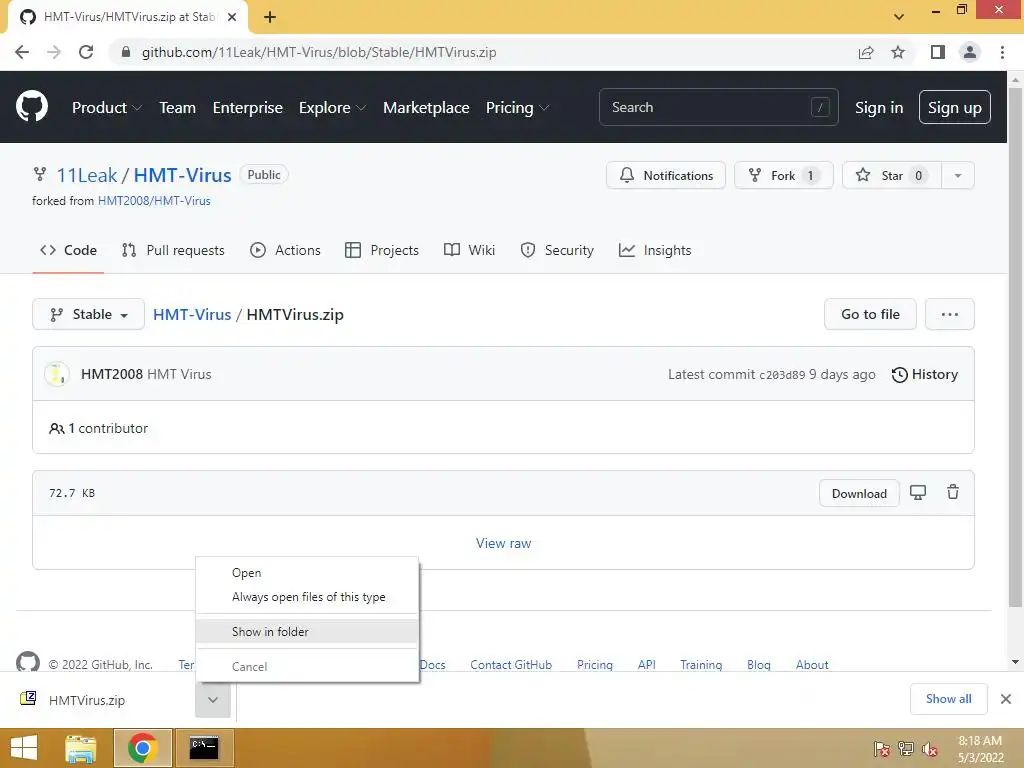Close the downloads bar
The image size is (1024, 768).
tap(1006, 699)
